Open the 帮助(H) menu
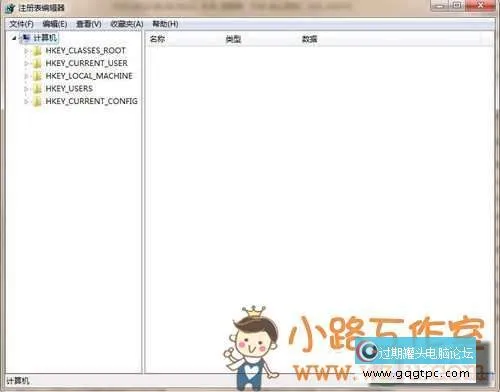This screenshot has height=392, width=500. pos(165,24)
